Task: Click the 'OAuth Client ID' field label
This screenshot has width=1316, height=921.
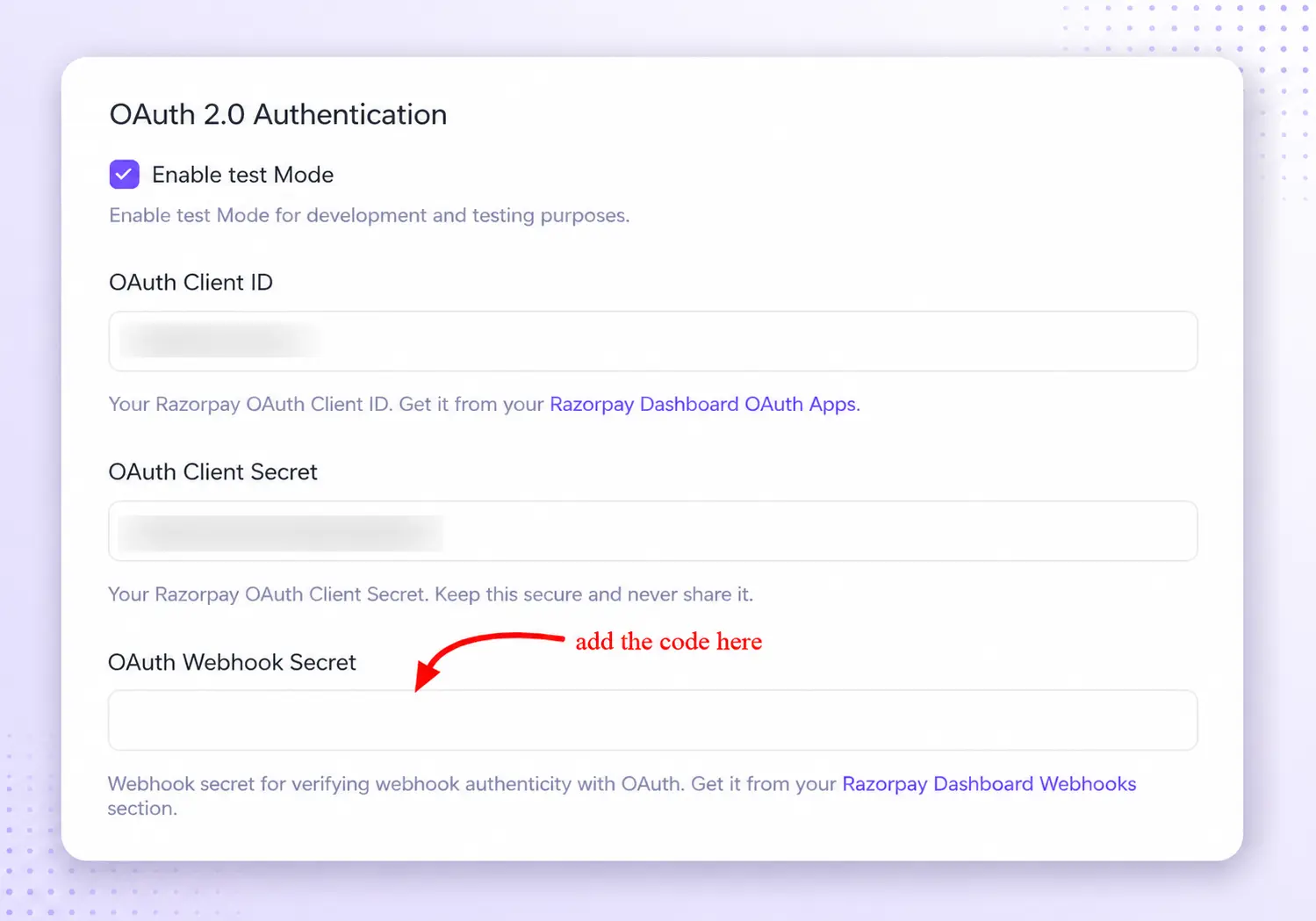Action: pos(191,282)
